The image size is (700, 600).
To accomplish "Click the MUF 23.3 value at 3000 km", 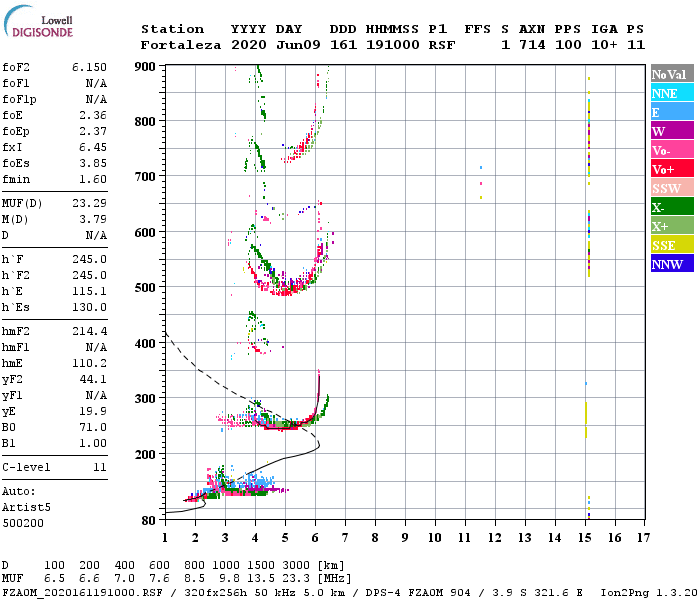I will click(x=296, y=579).
